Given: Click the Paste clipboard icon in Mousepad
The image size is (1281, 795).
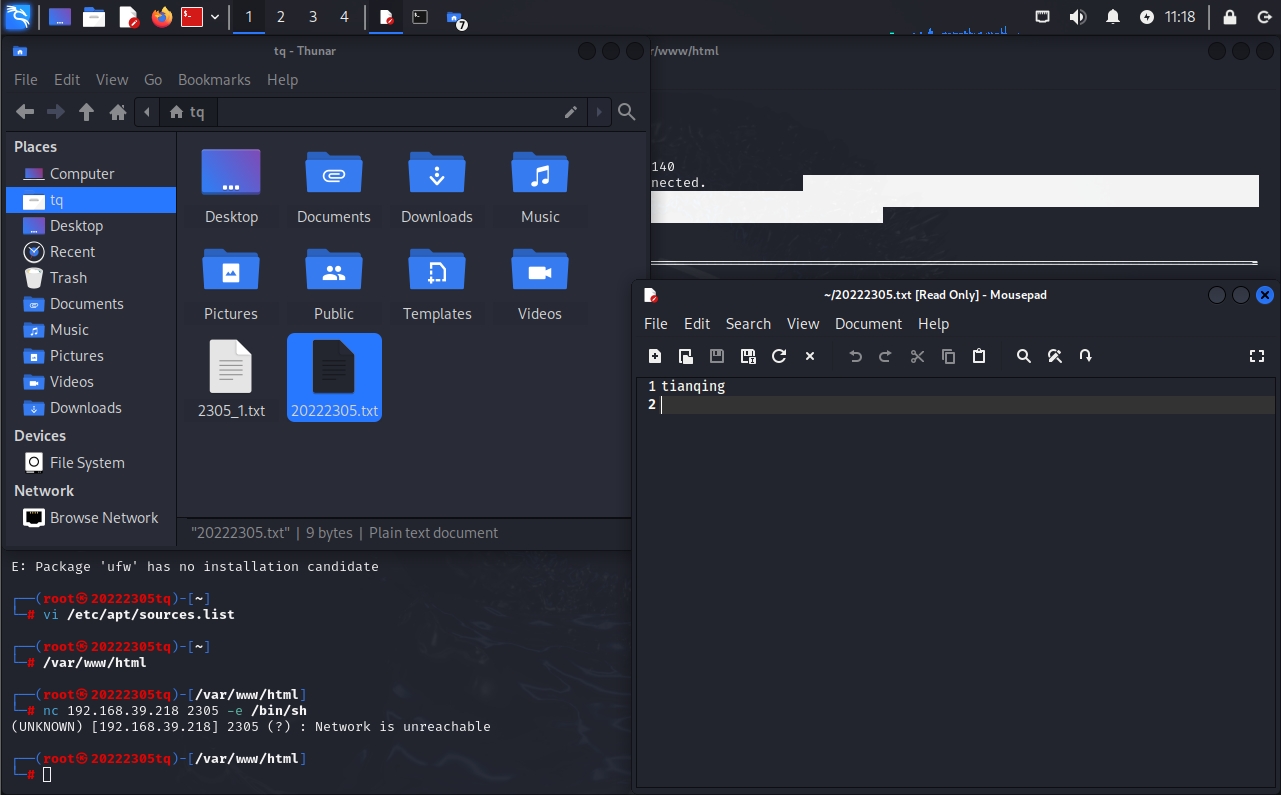Looking at the screenshot, I should (x=980, y=356).
